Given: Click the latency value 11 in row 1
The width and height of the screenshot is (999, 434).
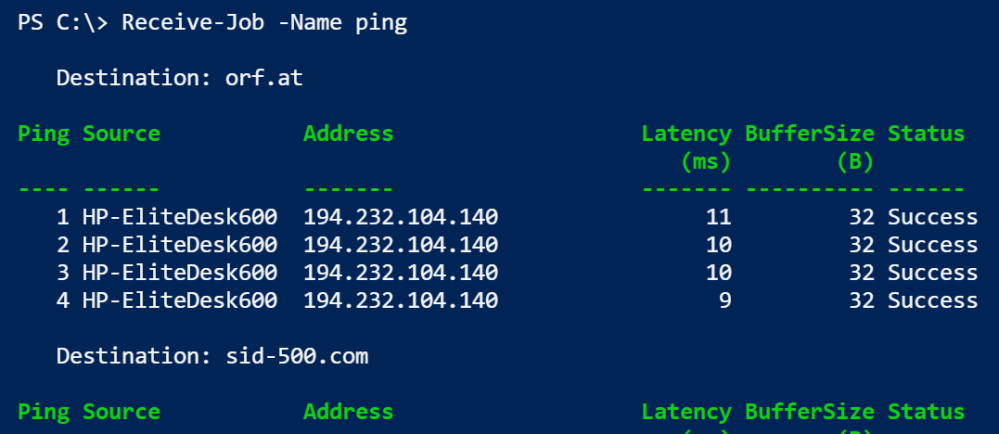Looking at the screenshot, I should [719, 217].
